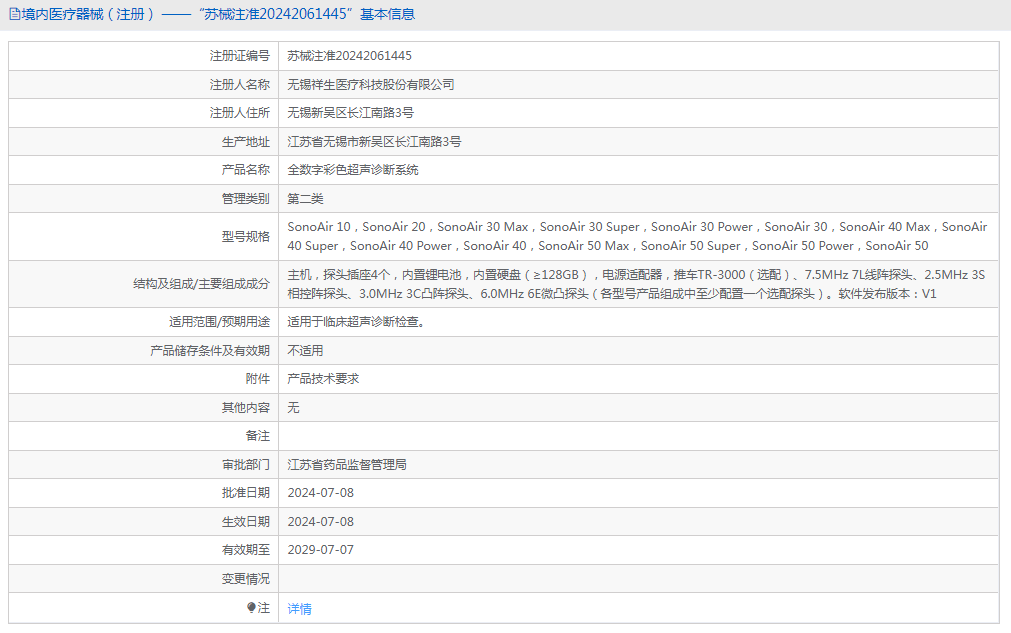Image resolution: width=1011 pixels, height=633 pixels.
Task: Click attachment value 产品技术要求
Action: coord(323,379)
